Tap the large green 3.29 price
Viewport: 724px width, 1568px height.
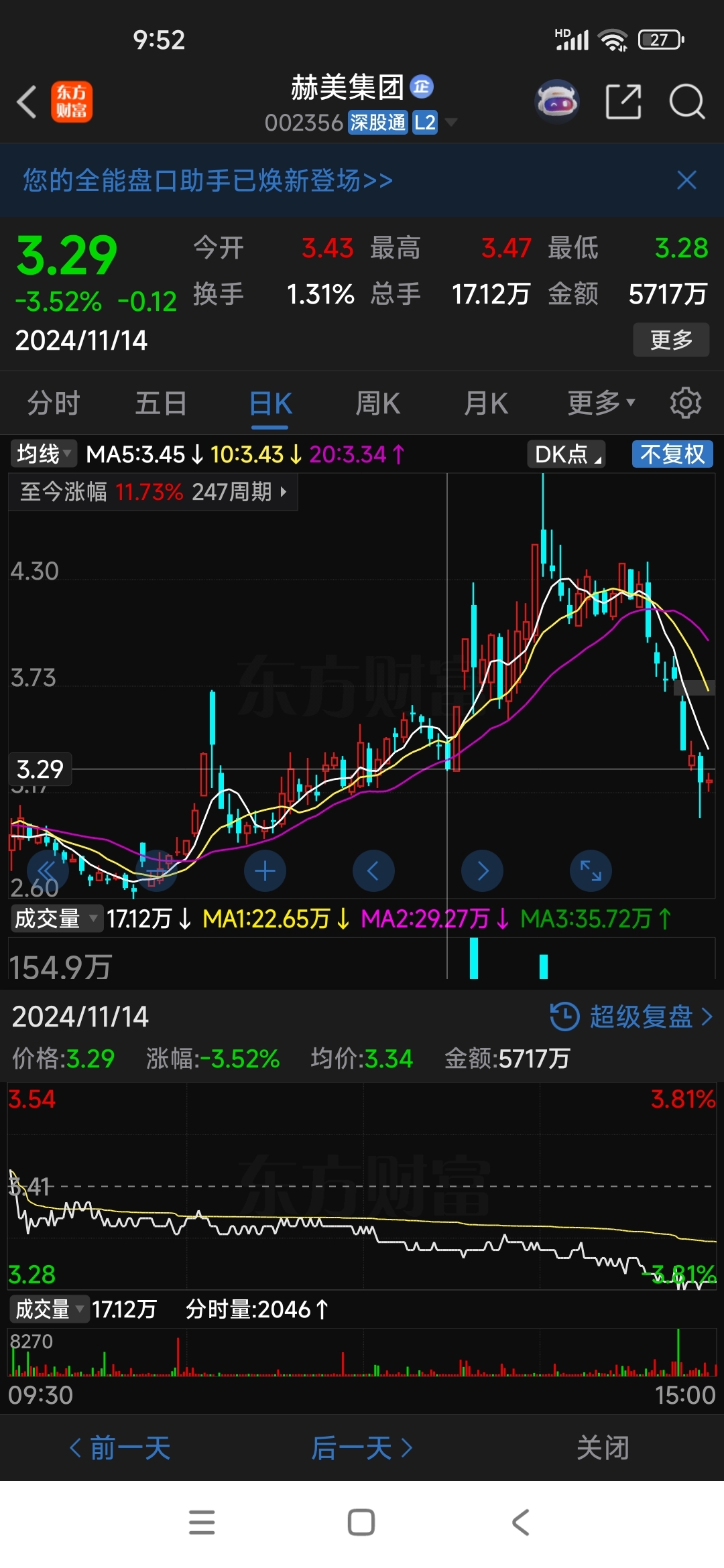(x=67, y=255)
